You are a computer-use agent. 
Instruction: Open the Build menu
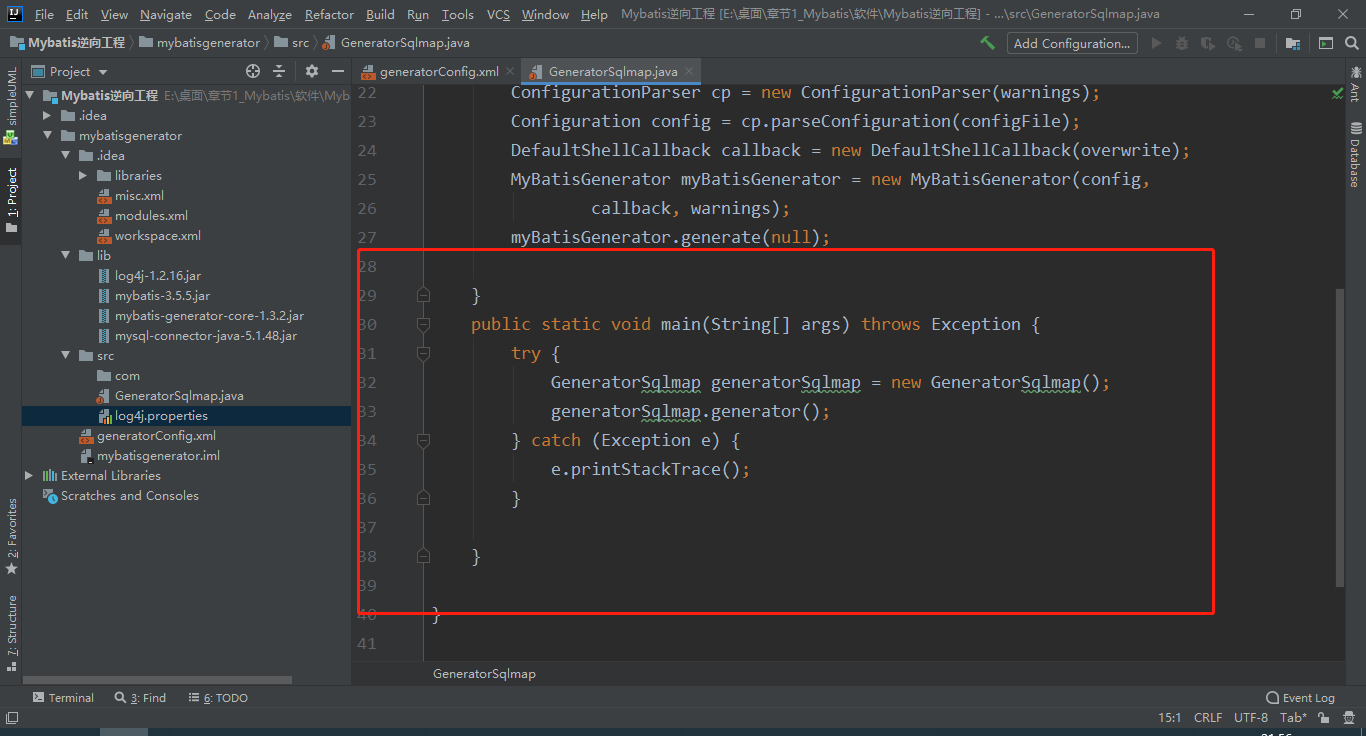point(380,15)
